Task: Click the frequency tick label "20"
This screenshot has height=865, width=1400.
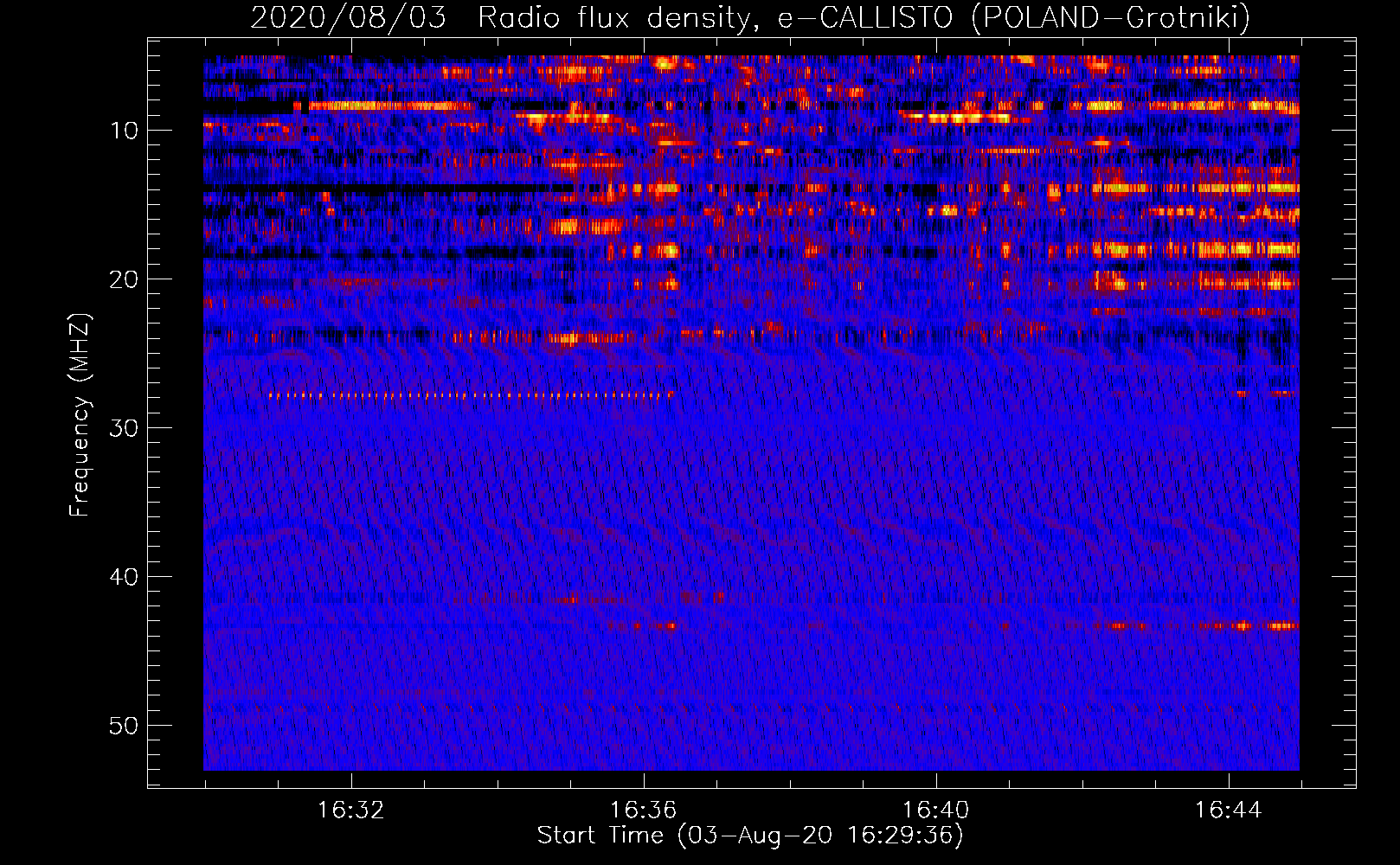Action: pyautogui.click(x=125, y=279)
